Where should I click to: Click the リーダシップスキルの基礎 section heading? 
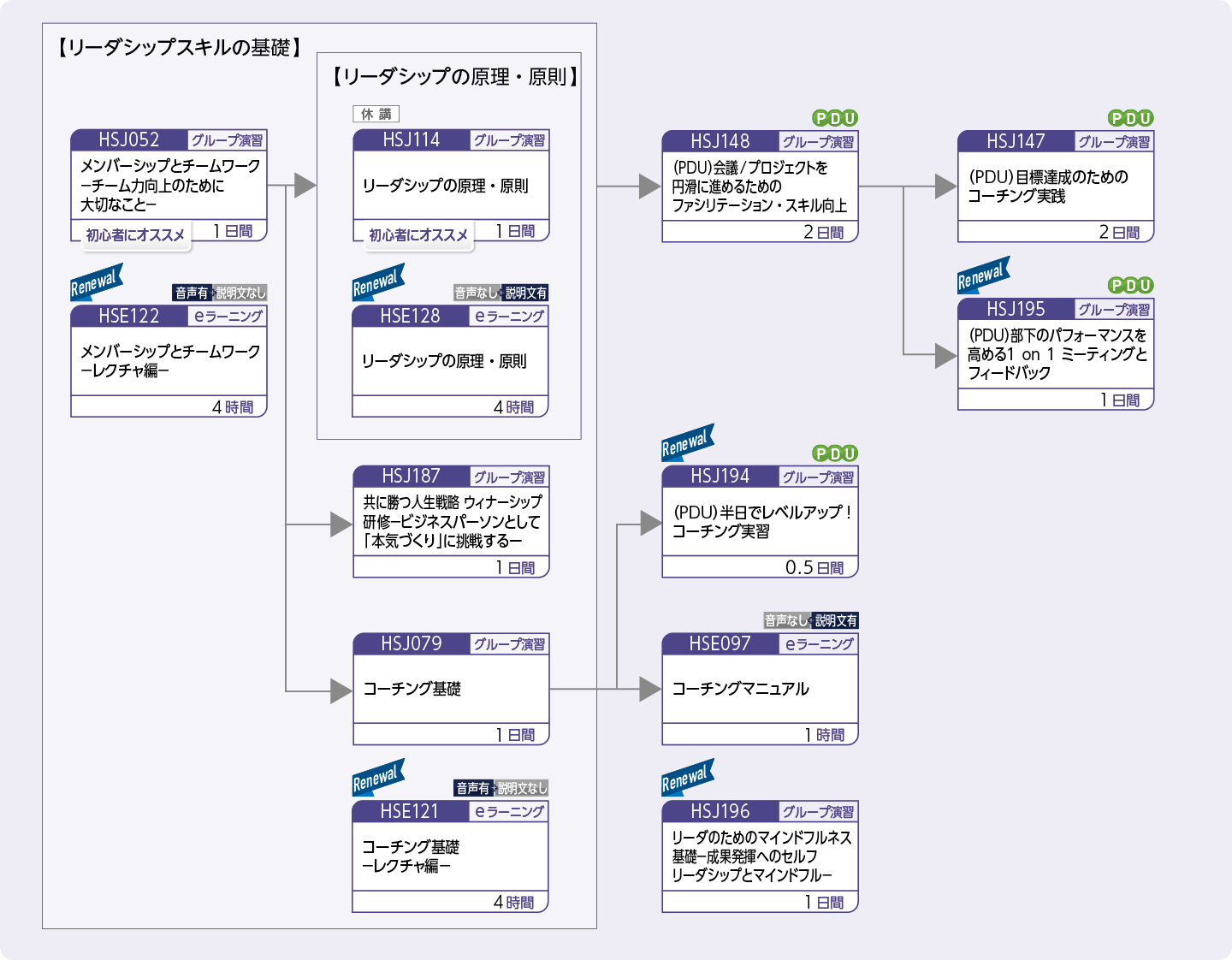point(179,47)
